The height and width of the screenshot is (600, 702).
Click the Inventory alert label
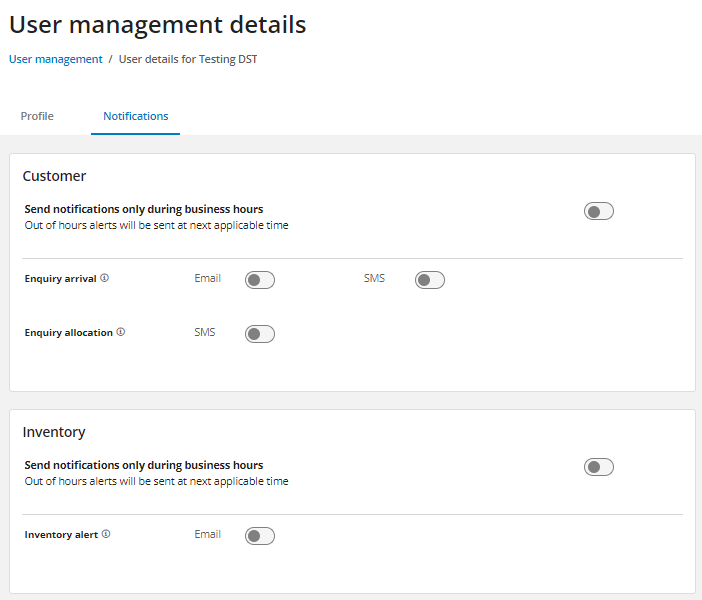(x=61, y=535)
